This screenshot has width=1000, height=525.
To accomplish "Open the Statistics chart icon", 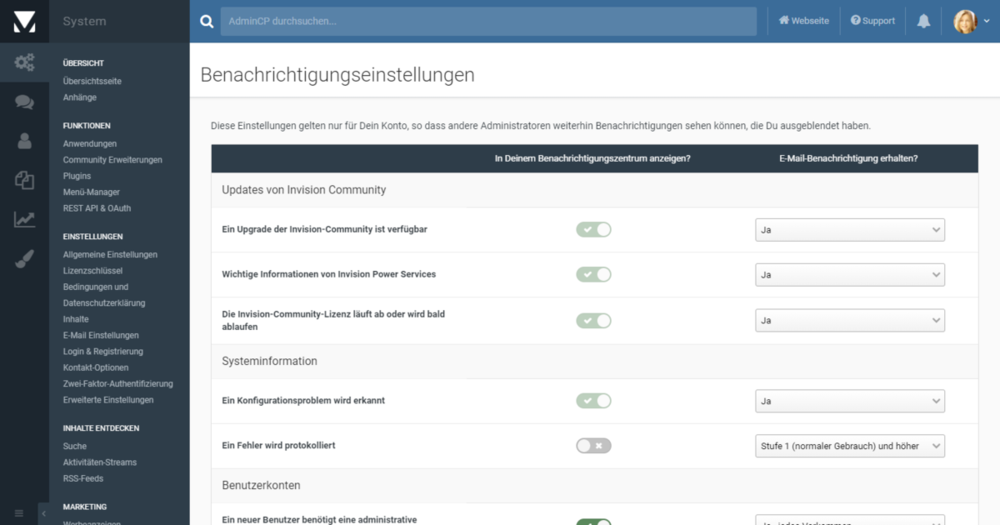I will (24, 219).
